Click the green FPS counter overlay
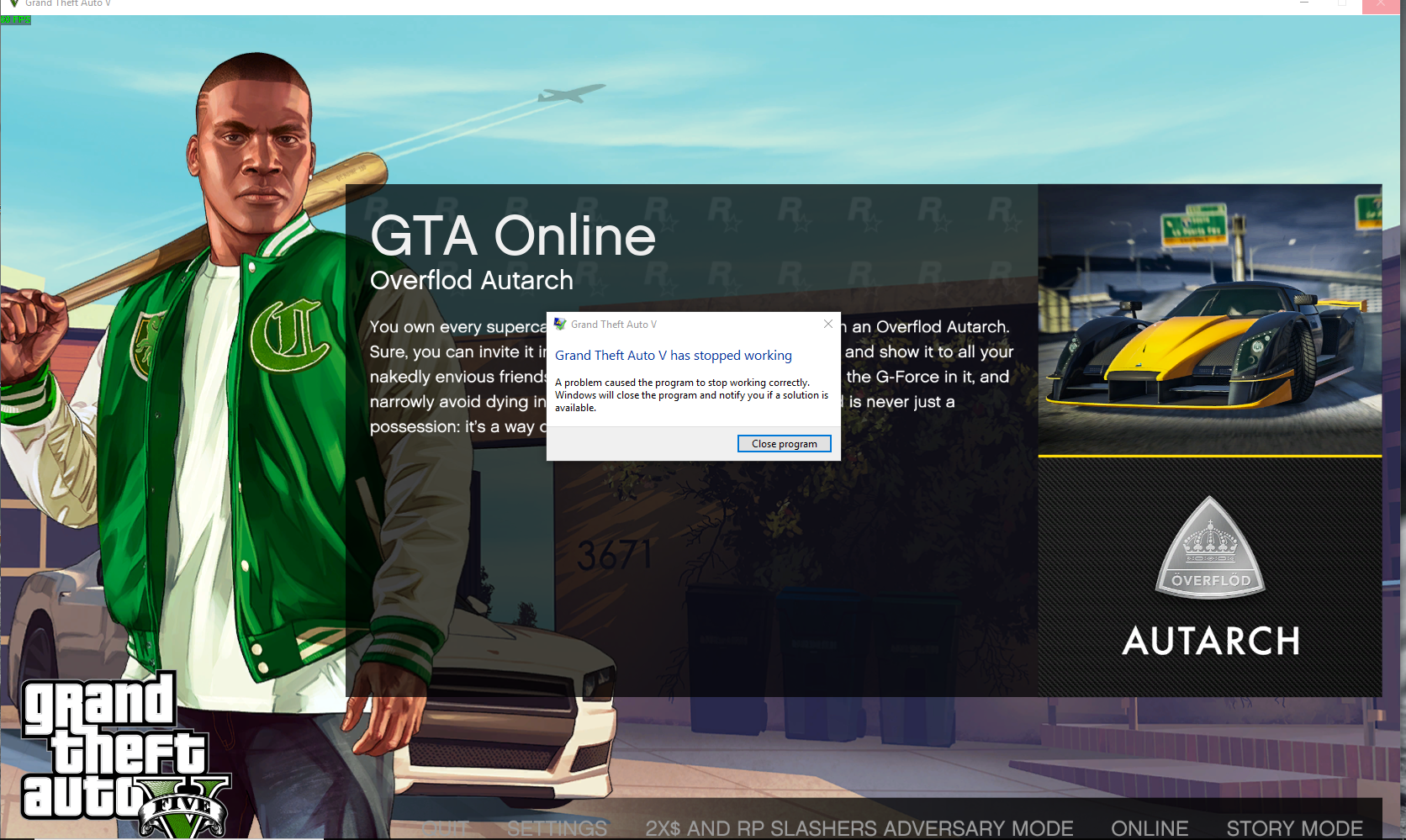 [x=15, y=19]
